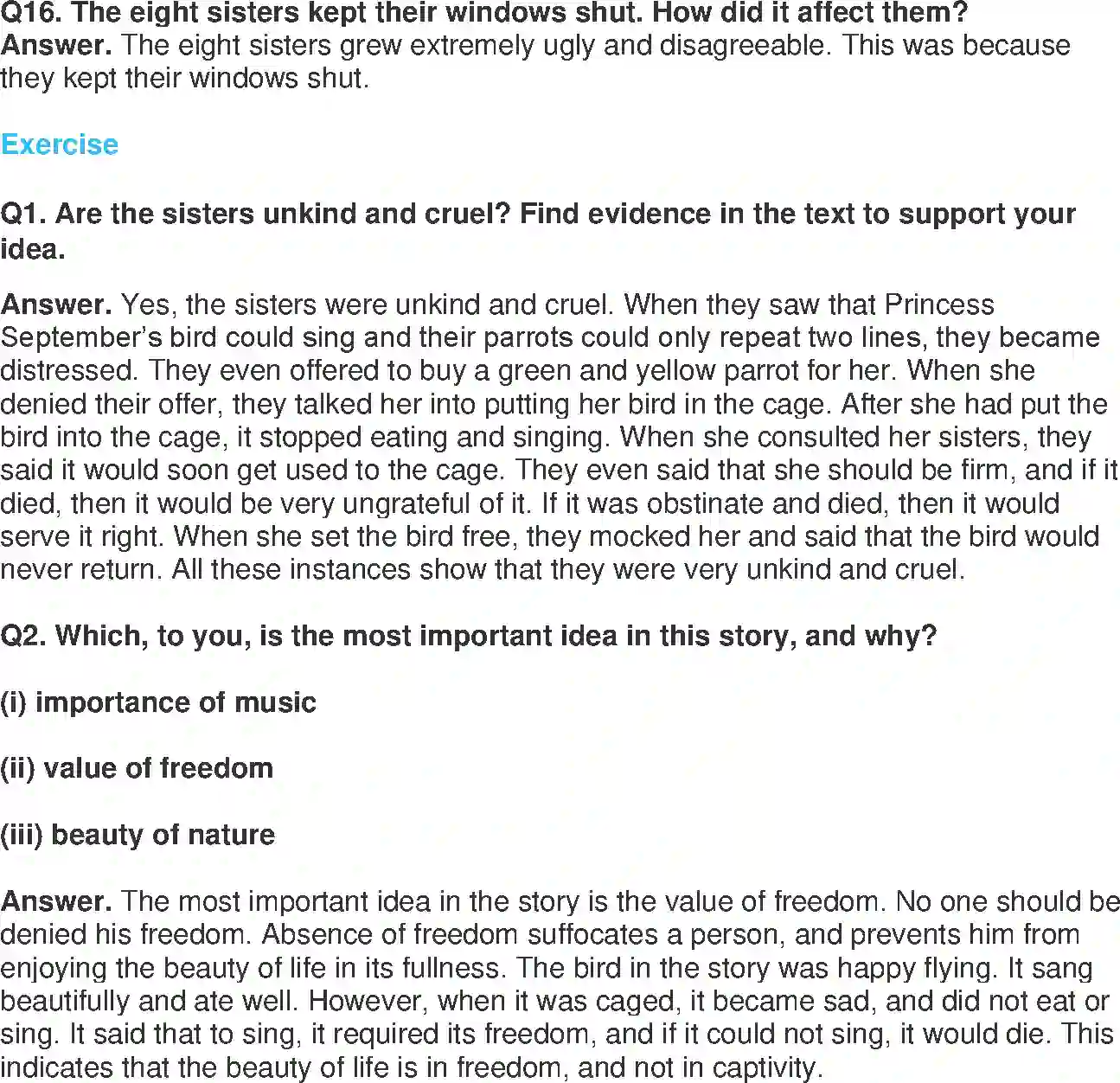Select option (i) importance of music
The width and height of the screenshot is (1120, 1083).
(158, 702)
